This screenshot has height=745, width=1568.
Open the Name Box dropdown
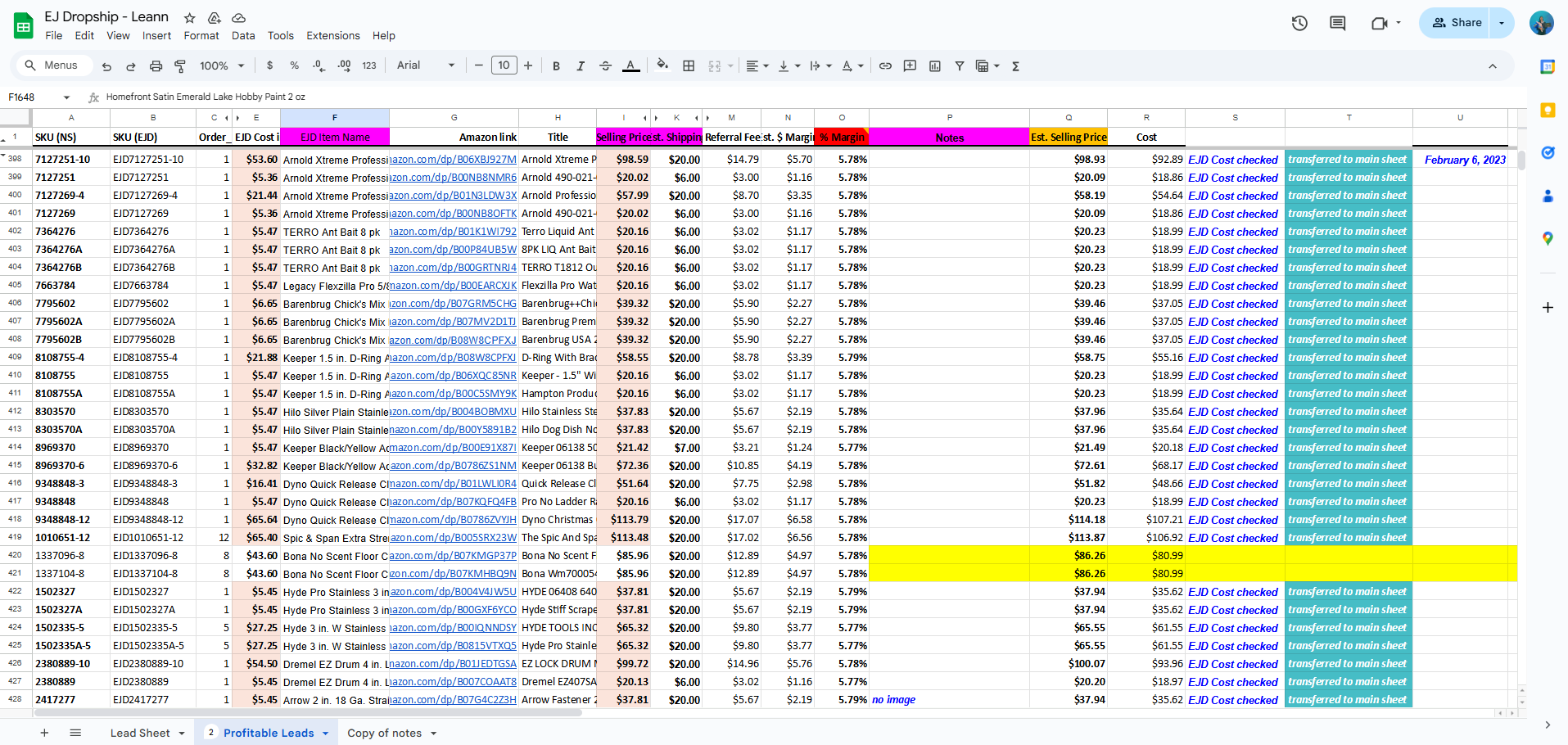(66, 97)
